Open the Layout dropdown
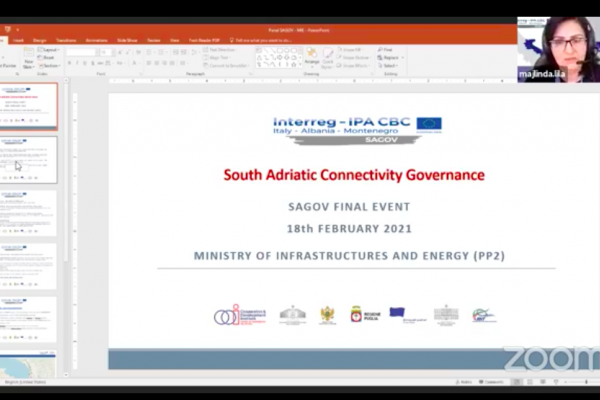The height and width of the screenshot is (400, 600). (48, 50)
